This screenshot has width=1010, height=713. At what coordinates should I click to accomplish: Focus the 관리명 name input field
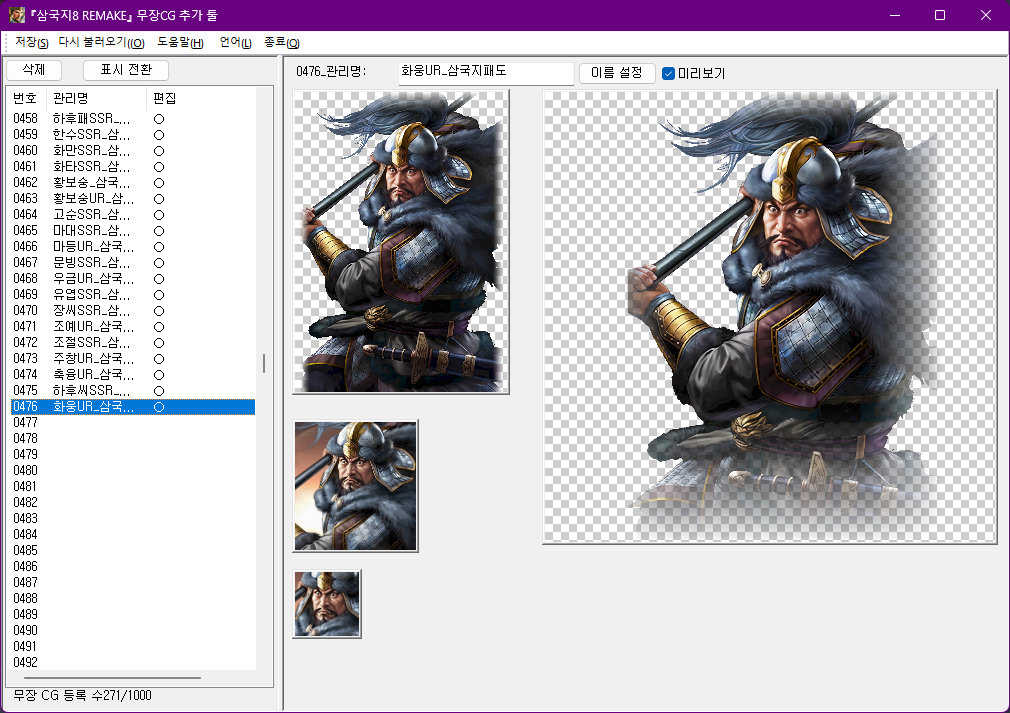pos(486,72)
